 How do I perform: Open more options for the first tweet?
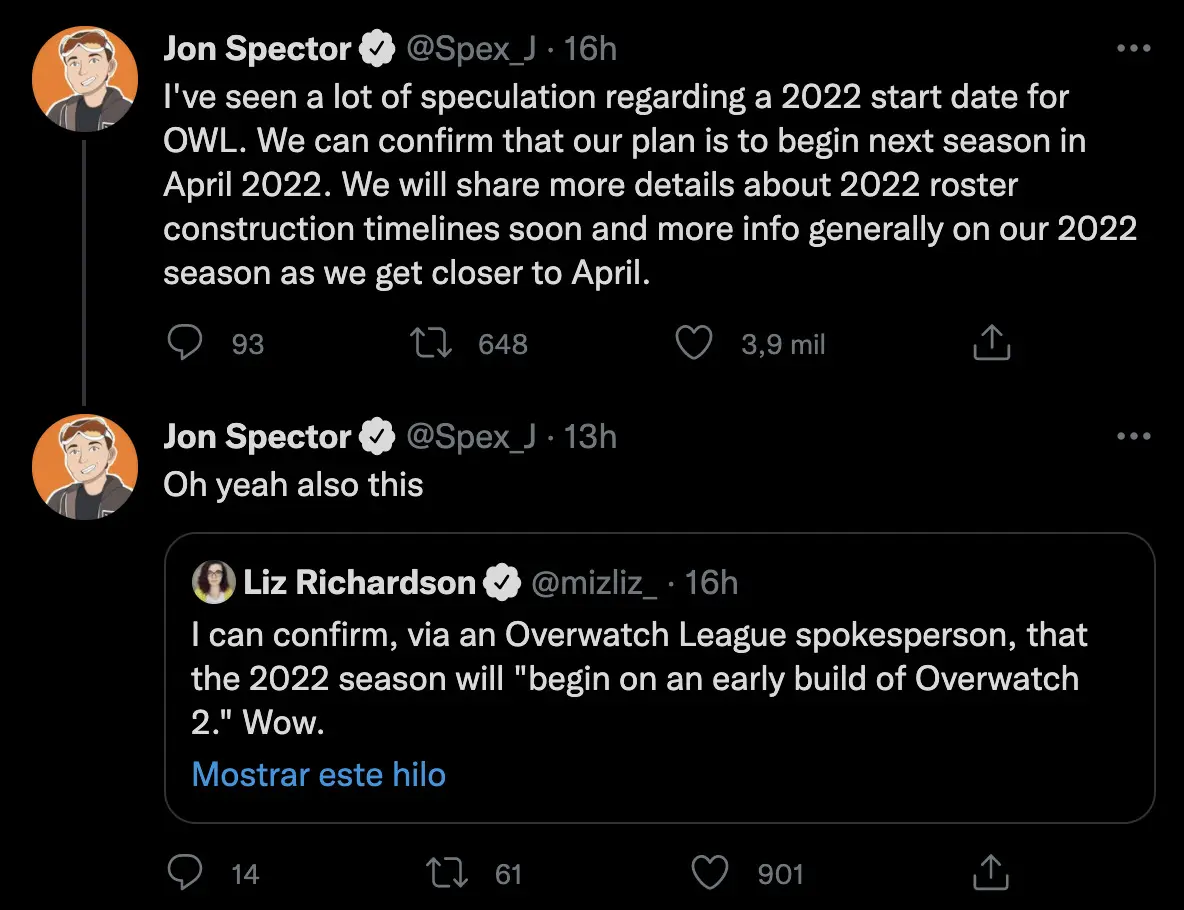[1133, 48]
